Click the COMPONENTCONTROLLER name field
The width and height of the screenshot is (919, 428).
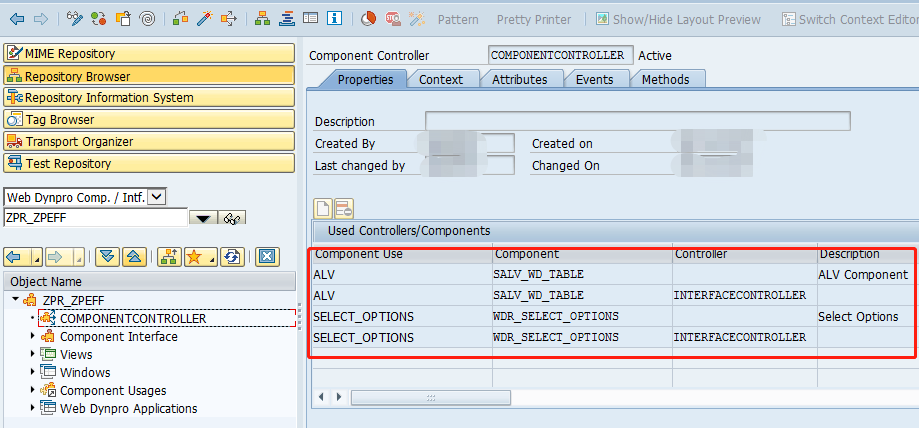(x=560, y=55)
